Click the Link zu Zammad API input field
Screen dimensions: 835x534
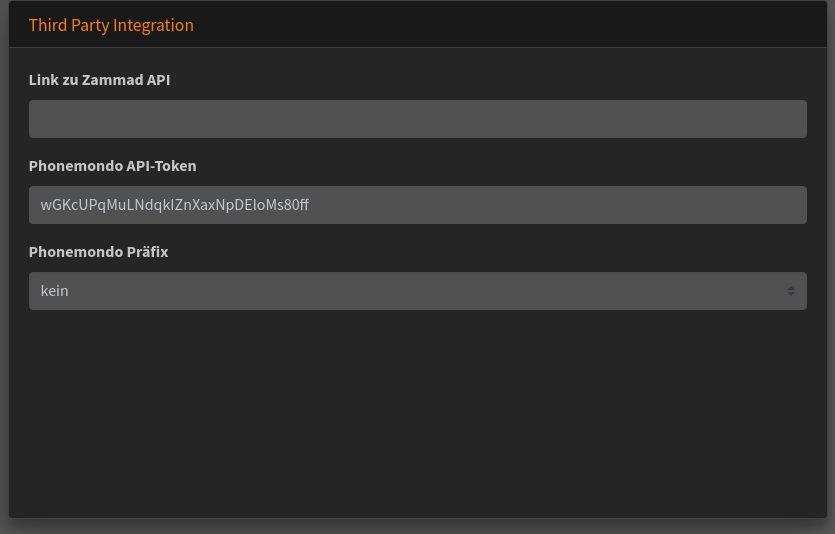417,119
